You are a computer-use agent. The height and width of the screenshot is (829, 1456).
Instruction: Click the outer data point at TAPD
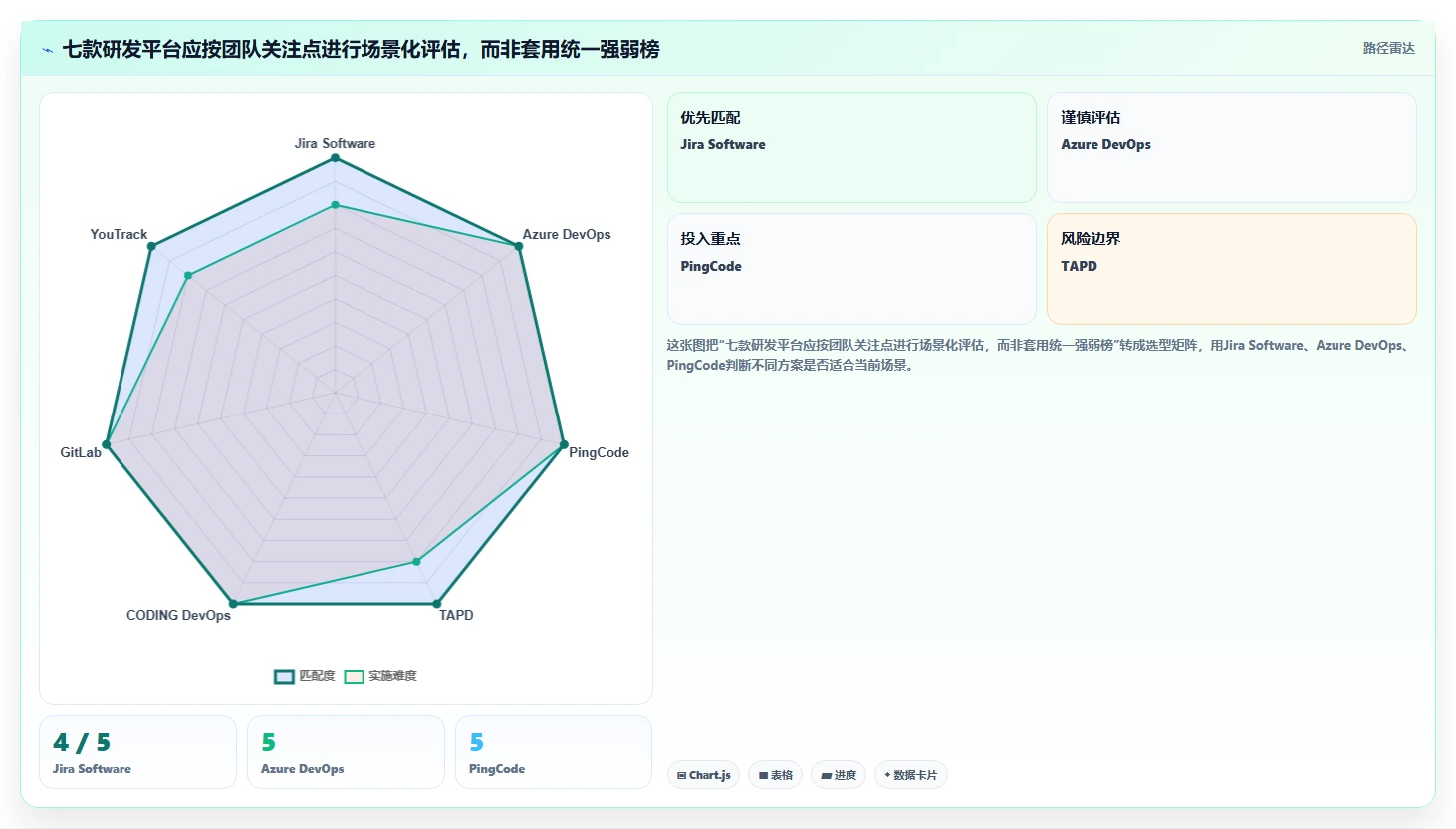(x=436, y=603)
